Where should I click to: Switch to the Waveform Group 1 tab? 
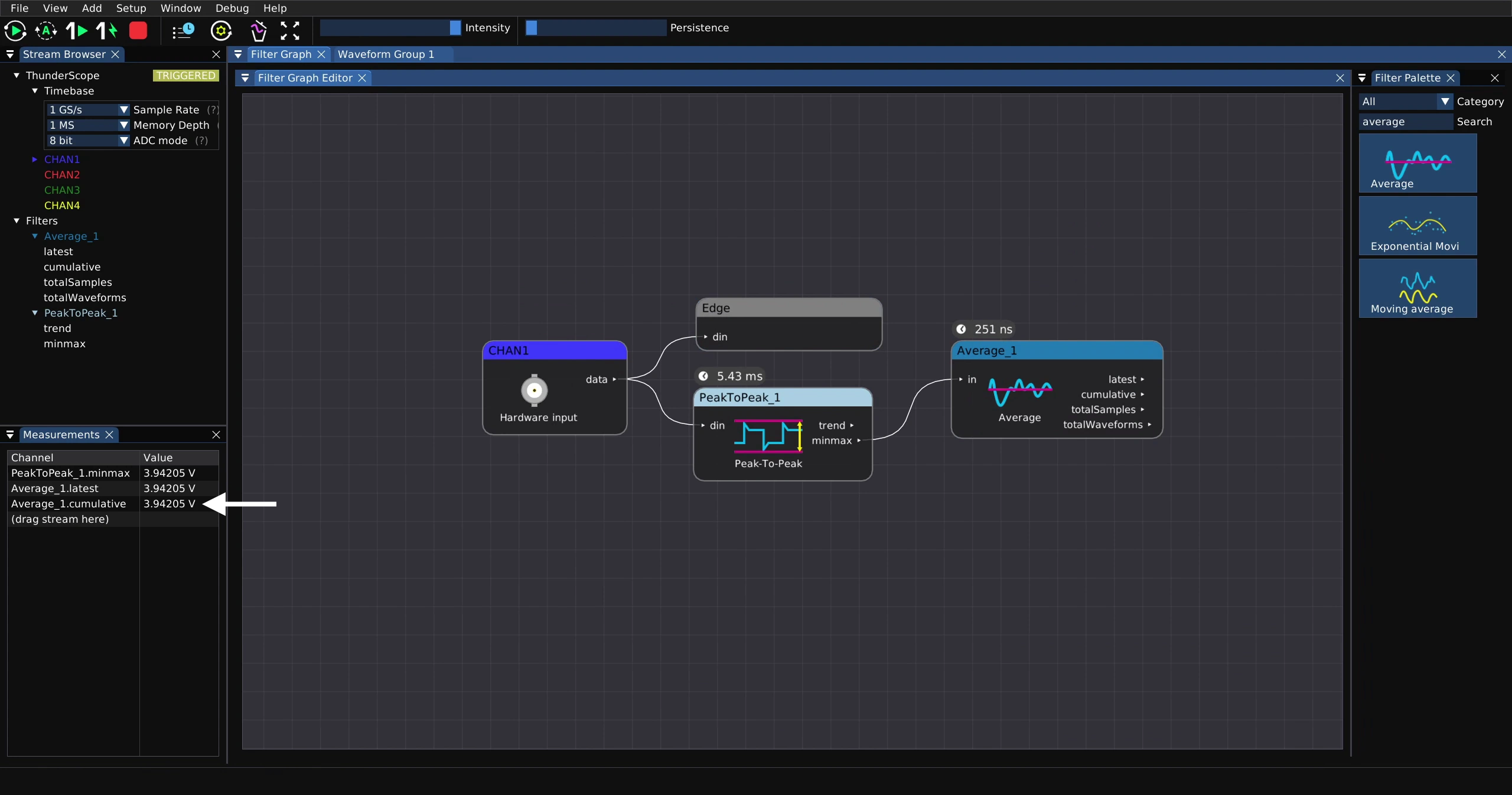pos(386,54)
